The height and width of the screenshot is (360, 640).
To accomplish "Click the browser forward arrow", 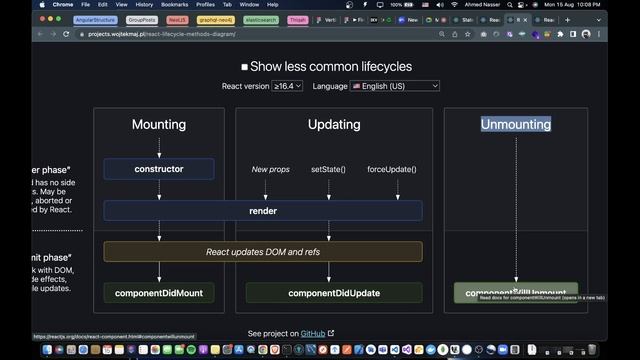I will click(x=53, y=34).
